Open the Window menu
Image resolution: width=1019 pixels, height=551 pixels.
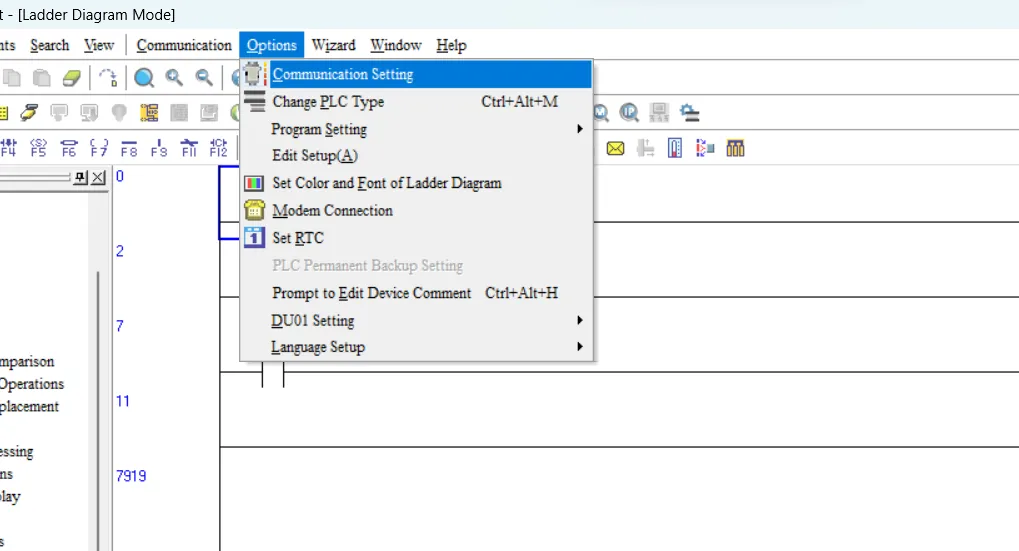(x=396, y=45)
